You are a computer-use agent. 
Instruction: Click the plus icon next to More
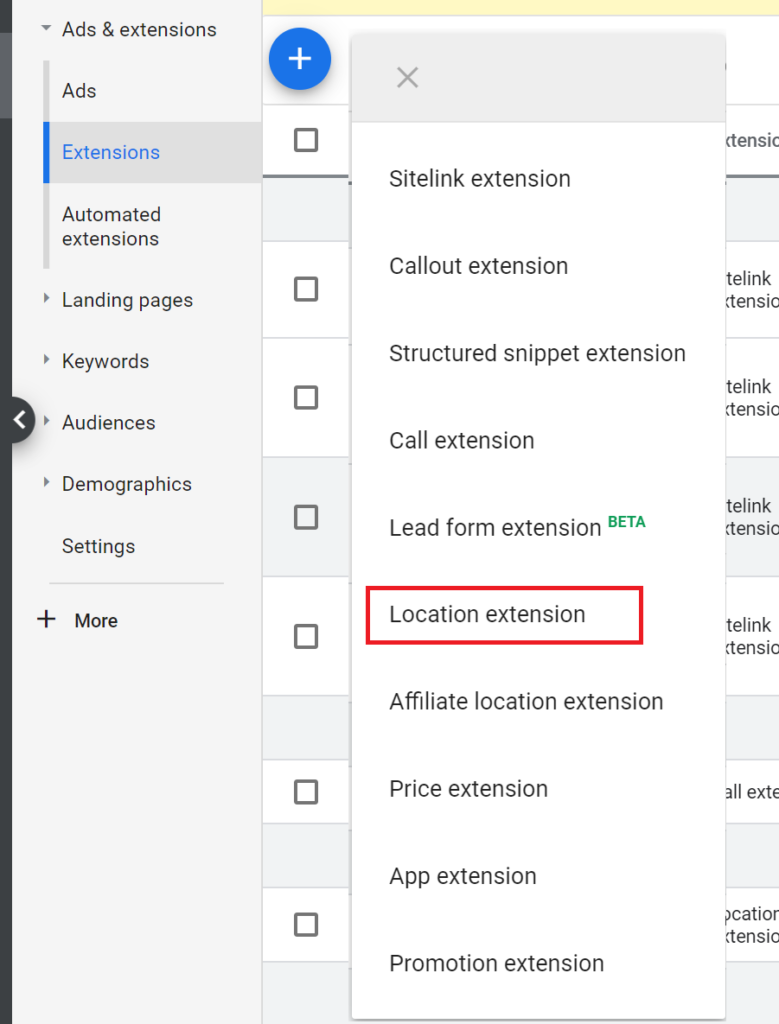coord(46,619)
